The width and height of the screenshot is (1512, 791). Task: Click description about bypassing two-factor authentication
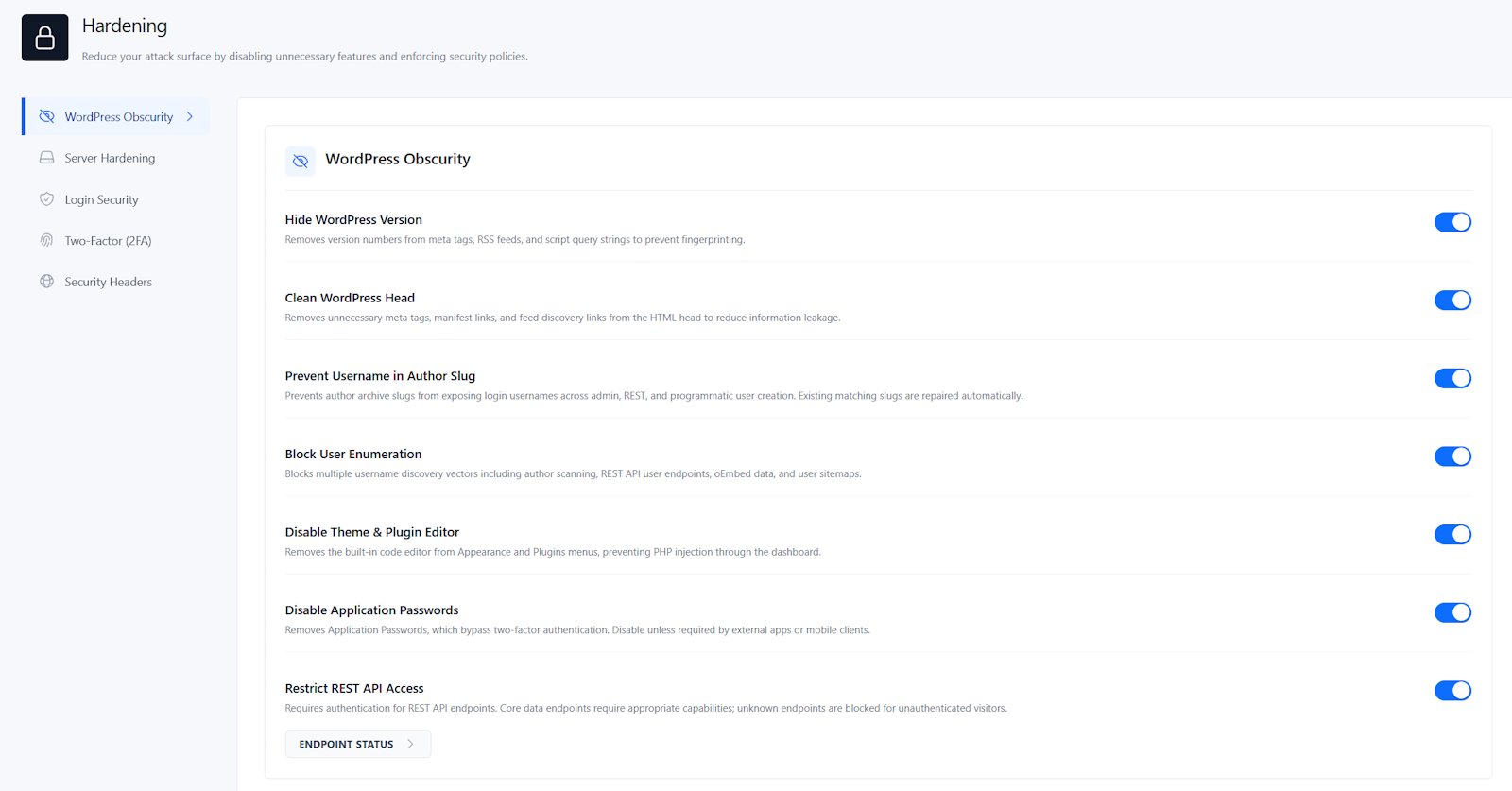(x=577, y=630)
